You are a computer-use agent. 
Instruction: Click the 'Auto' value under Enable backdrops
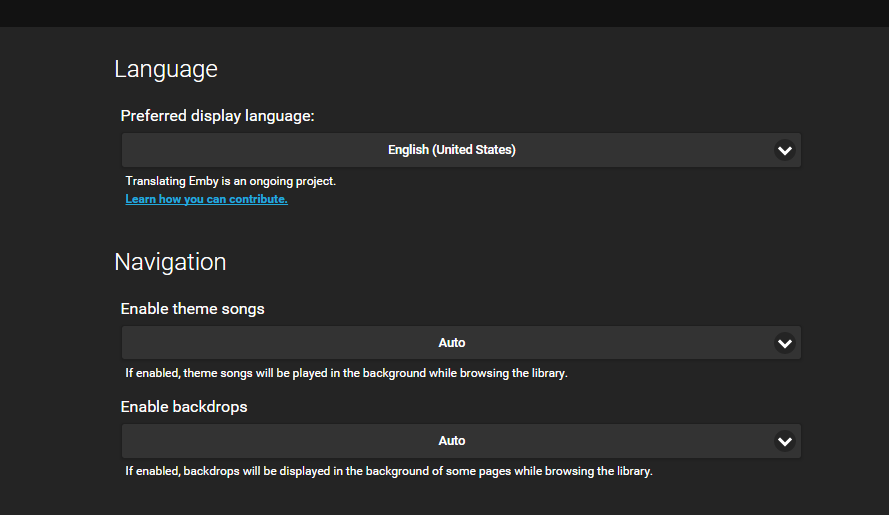point(451,441)
